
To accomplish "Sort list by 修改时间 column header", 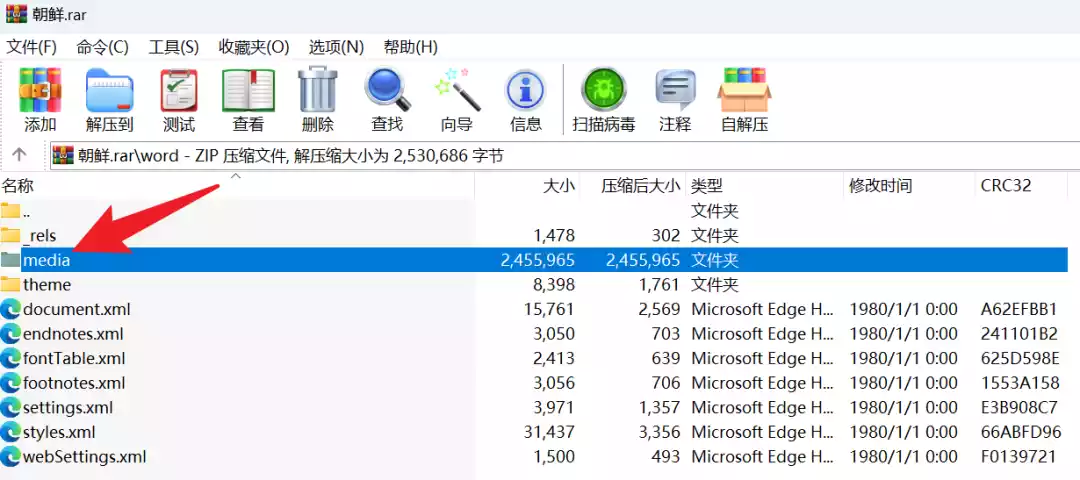I will 881,186.
